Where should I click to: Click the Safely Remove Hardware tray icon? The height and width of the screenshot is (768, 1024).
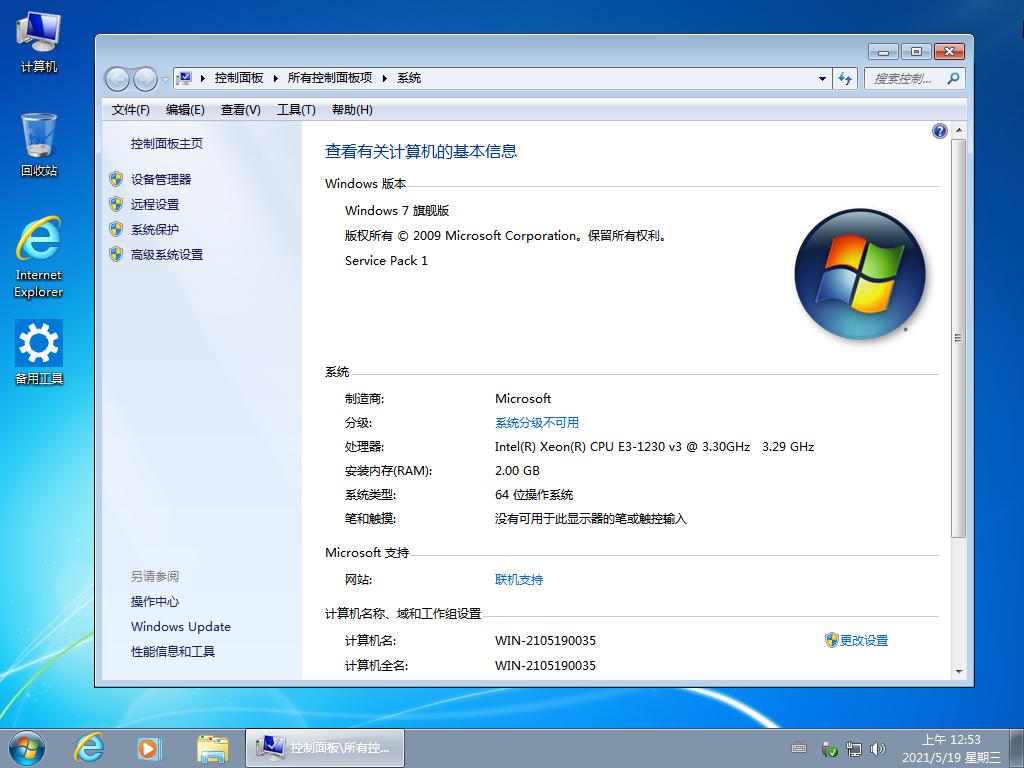coord(829,749)
